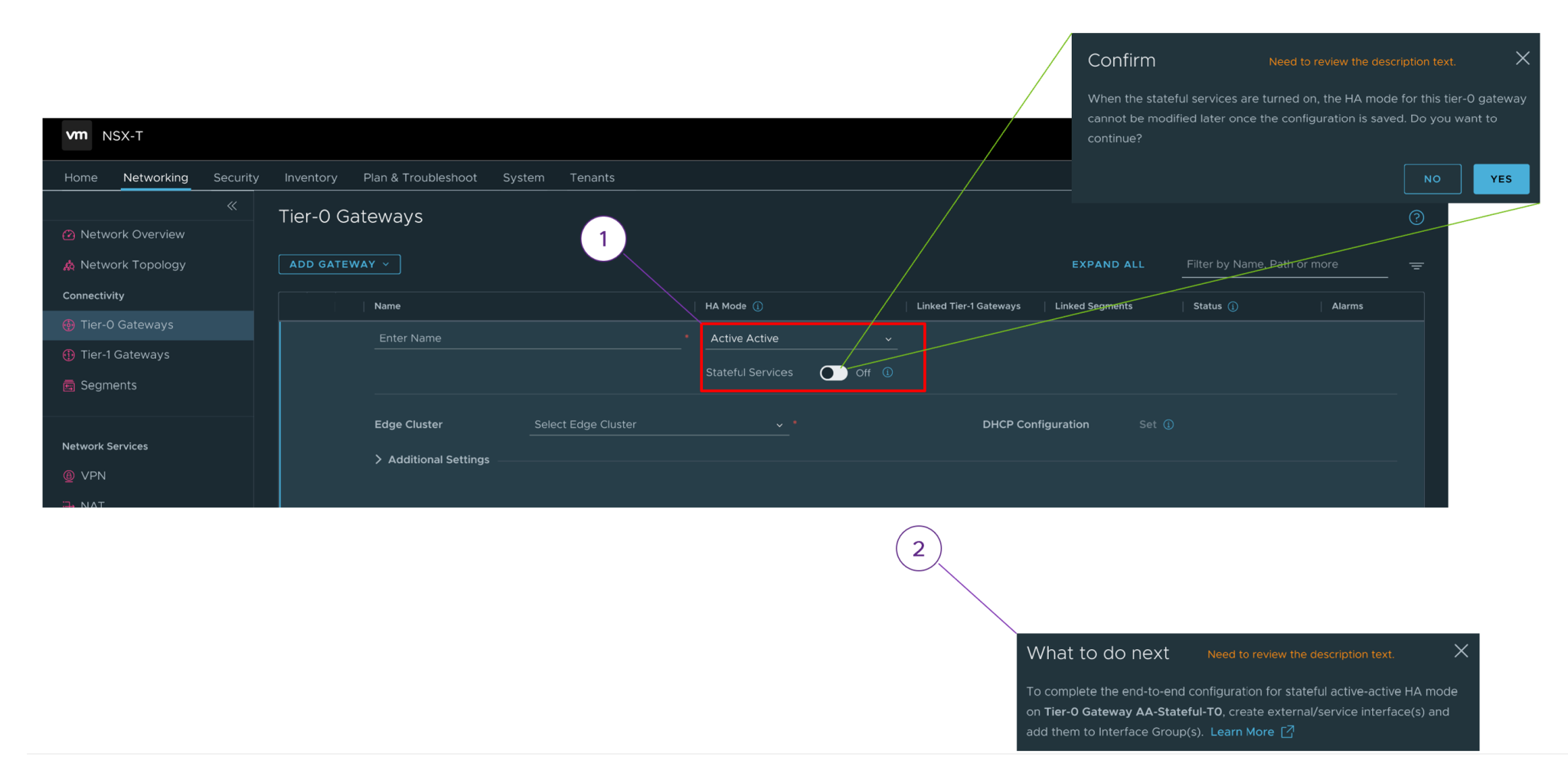This screenshot has width=1568, height=770.
Task: Open Network Topology in sidebar
Action: click(x=132, y=264)
